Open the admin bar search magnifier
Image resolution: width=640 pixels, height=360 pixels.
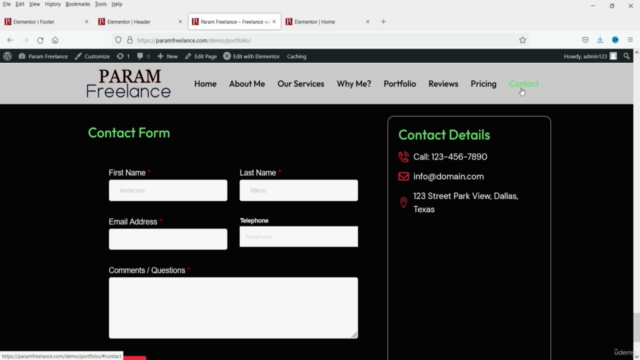[627, 56]
